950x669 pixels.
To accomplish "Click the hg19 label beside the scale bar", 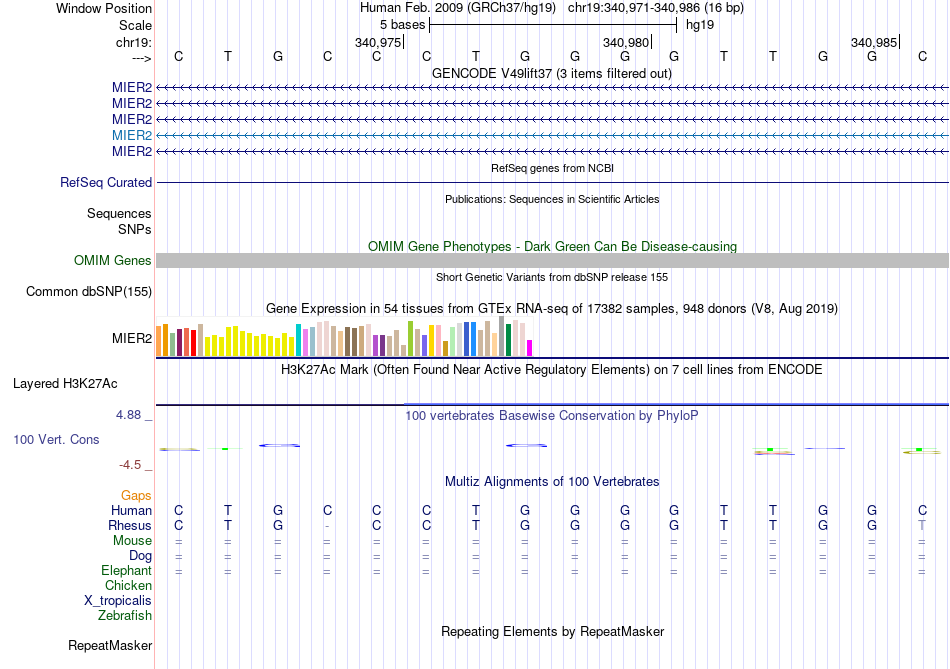I will point(700,25).
